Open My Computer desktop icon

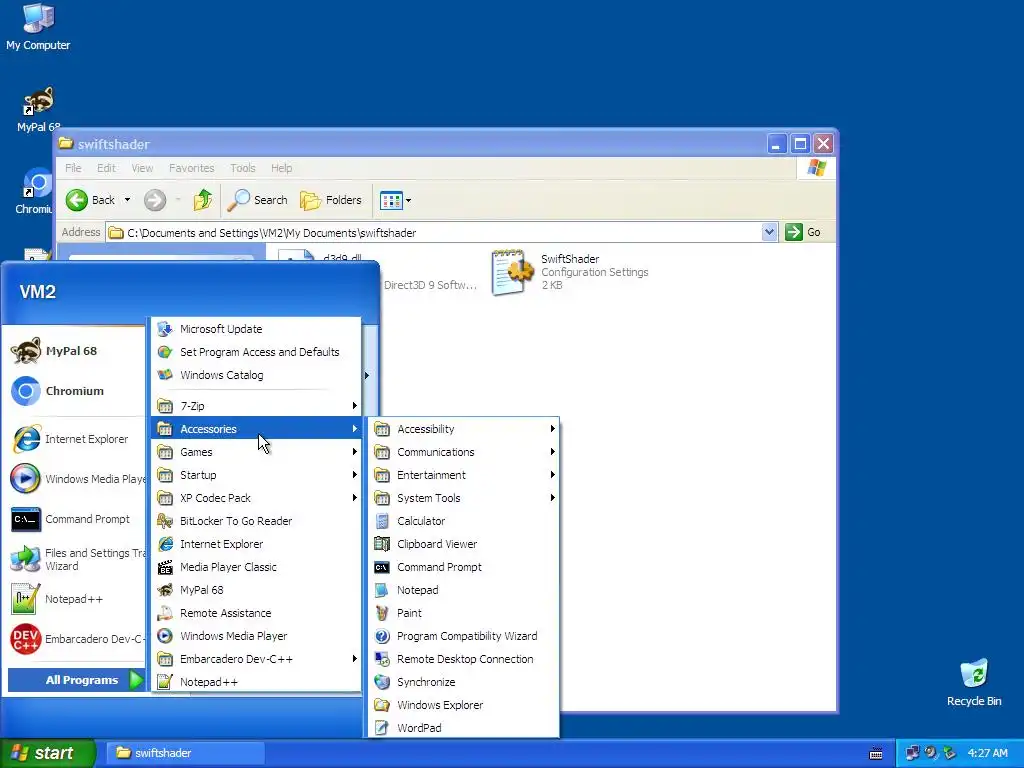pos(38,26)
